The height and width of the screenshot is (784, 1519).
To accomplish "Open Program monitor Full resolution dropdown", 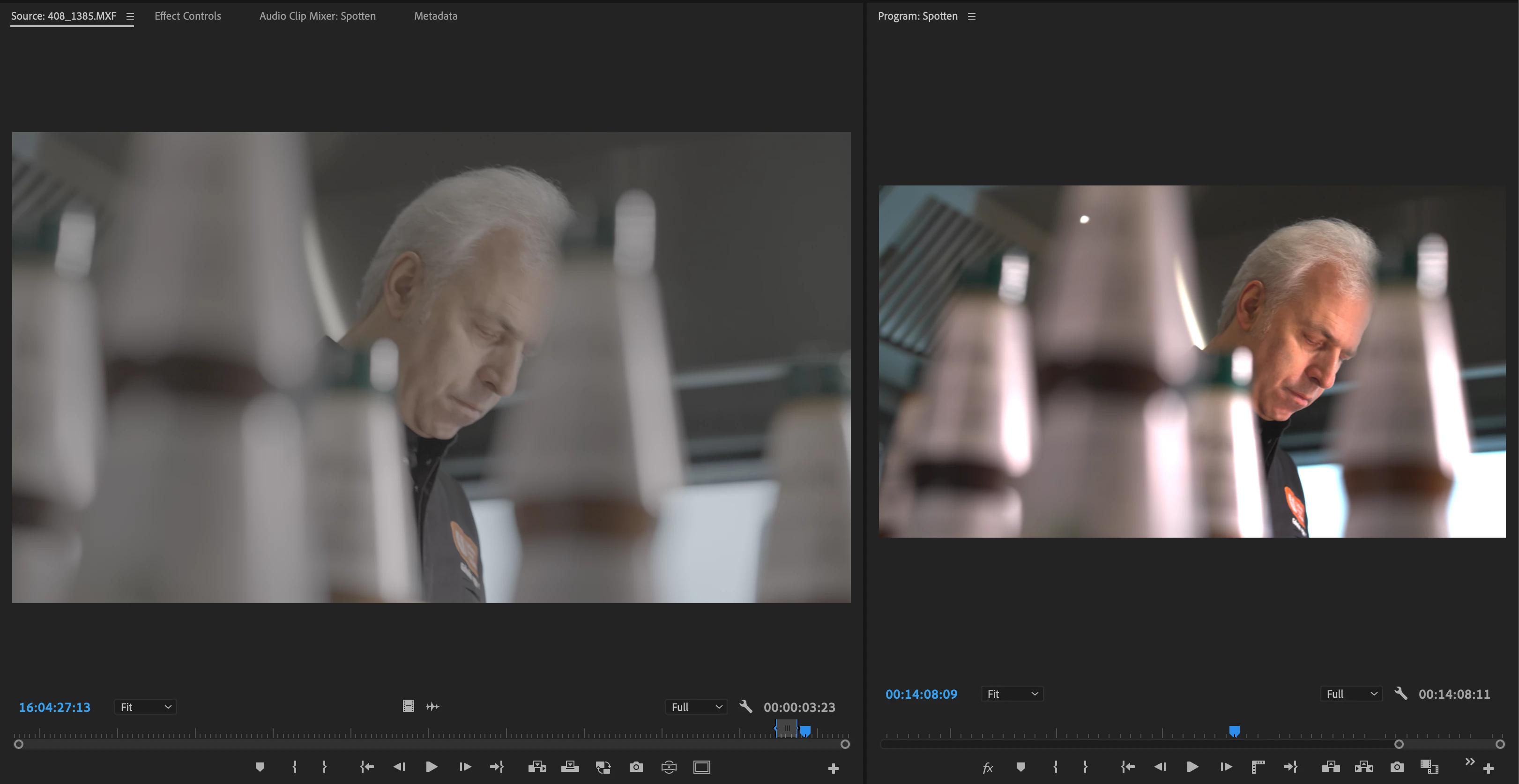I will click(1351, 694).
